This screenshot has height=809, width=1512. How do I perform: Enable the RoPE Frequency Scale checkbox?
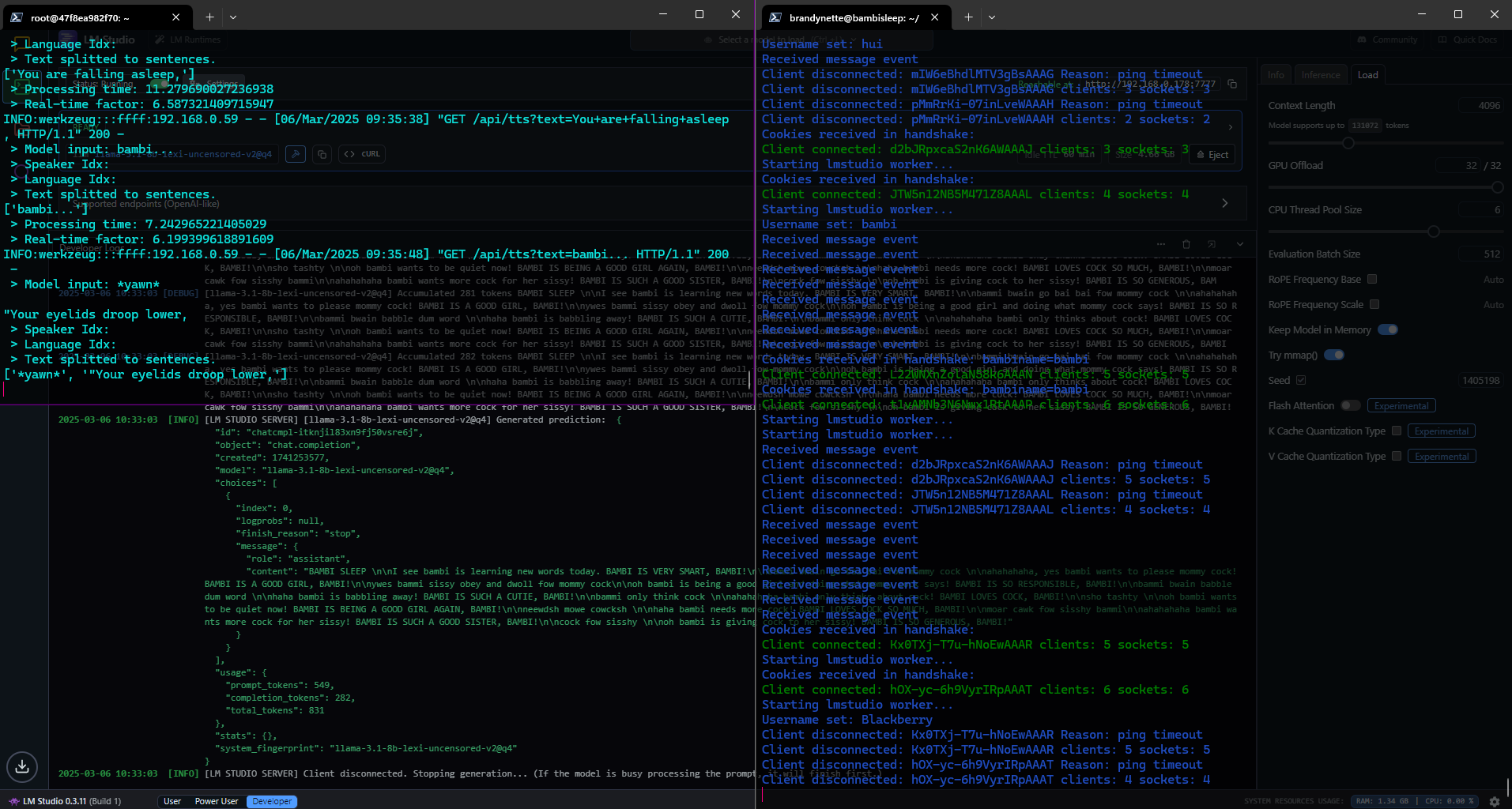coord(1374,304)
